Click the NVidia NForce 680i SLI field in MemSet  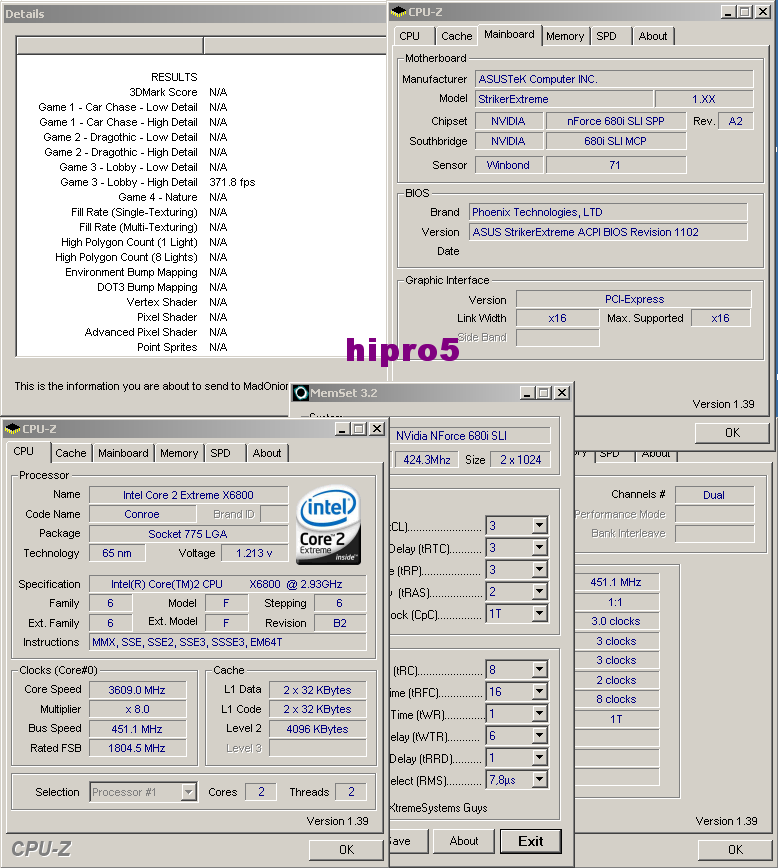coord(471,436)
